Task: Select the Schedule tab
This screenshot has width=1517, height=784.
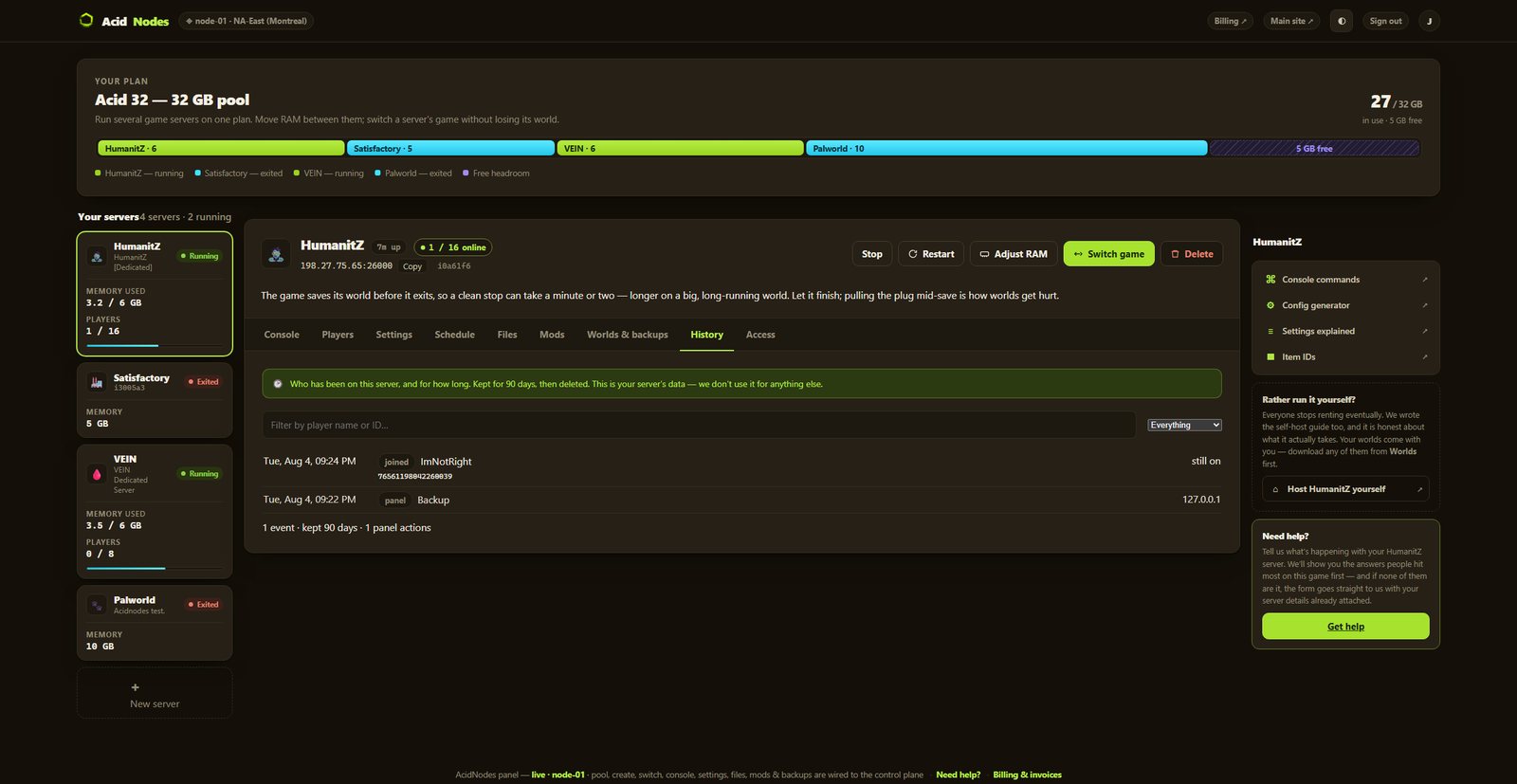Action: 455,335
